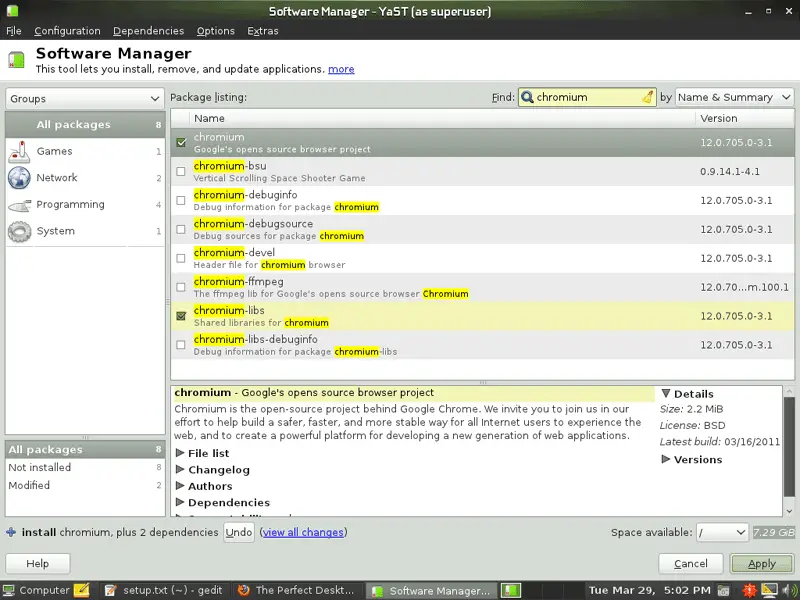Uncheck the chromium package checkbox
The width and height of the screenshot is (800, 600).
pyautogui.click(x=181, y=142)
